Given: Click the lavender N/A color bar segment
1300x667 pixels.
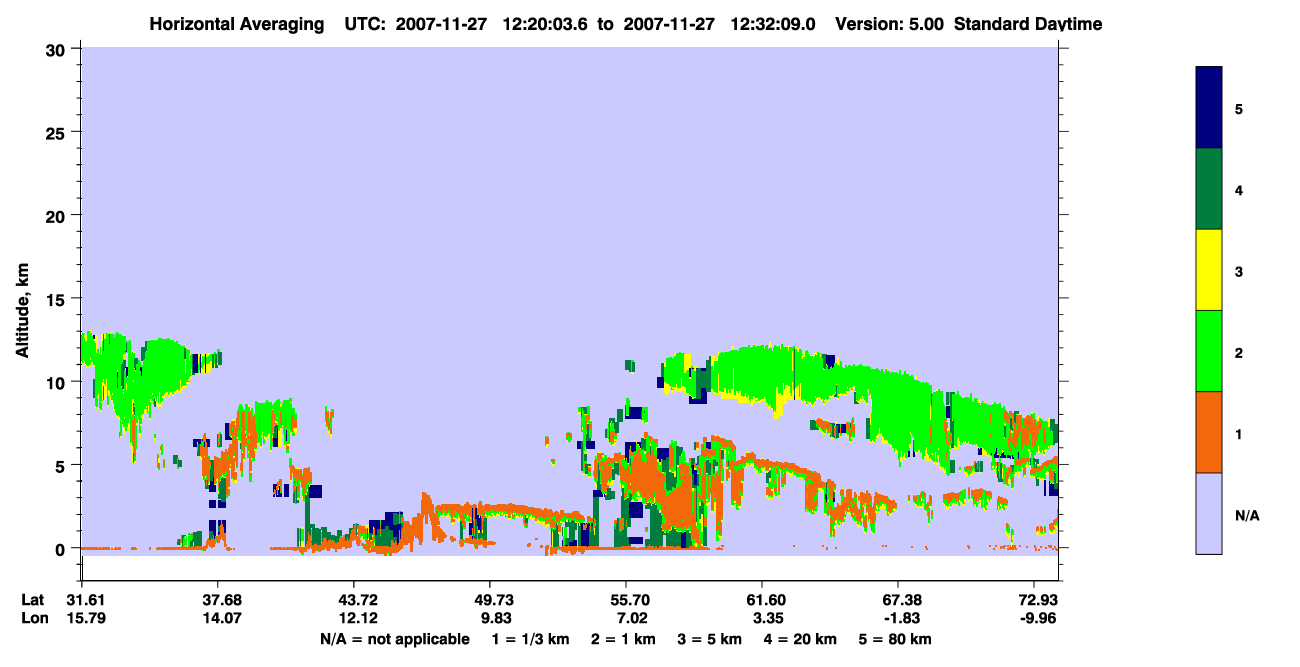Looking at the screenshot, I should (1208, 513).
